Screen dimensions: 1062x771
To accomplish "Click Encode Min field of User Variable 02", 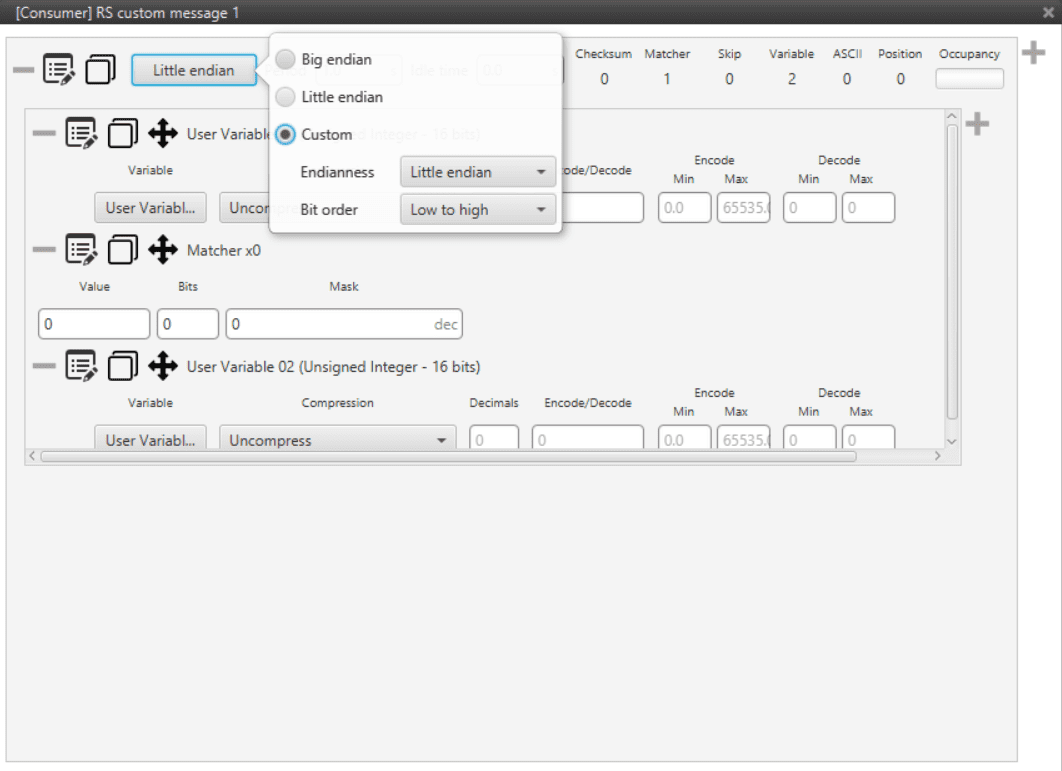I will (684, 440).
